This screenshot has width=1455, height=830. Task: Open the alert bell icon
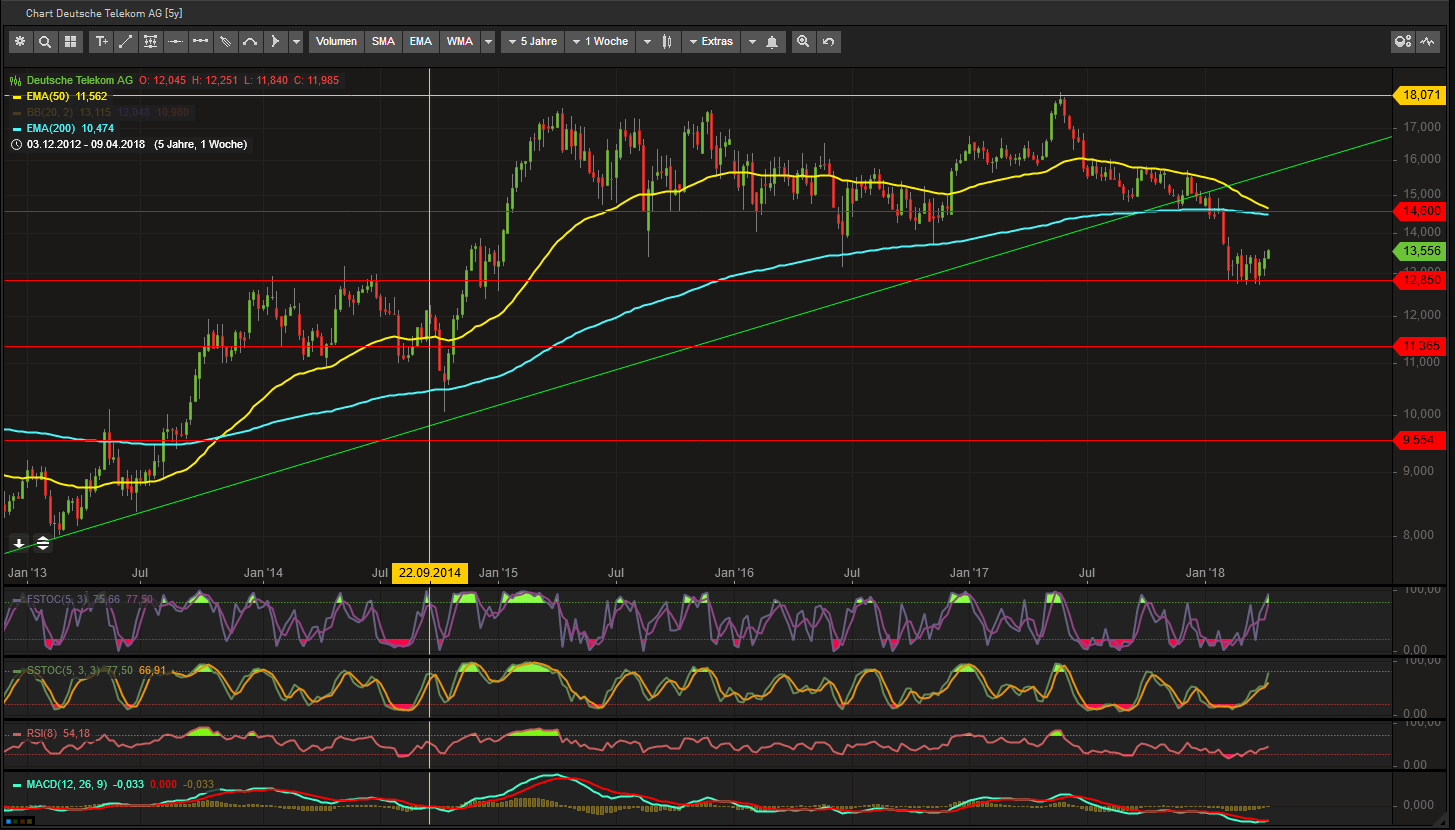(x=770, y=41)
